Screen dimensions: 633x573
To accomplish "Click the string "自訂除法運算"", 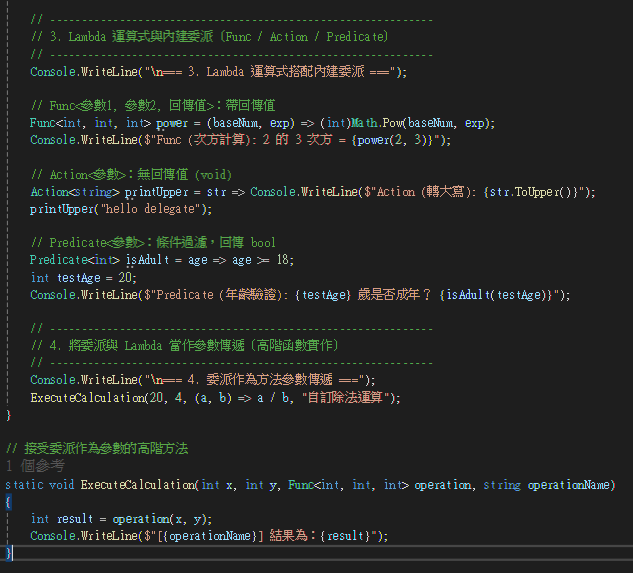I will coord(346,398).
